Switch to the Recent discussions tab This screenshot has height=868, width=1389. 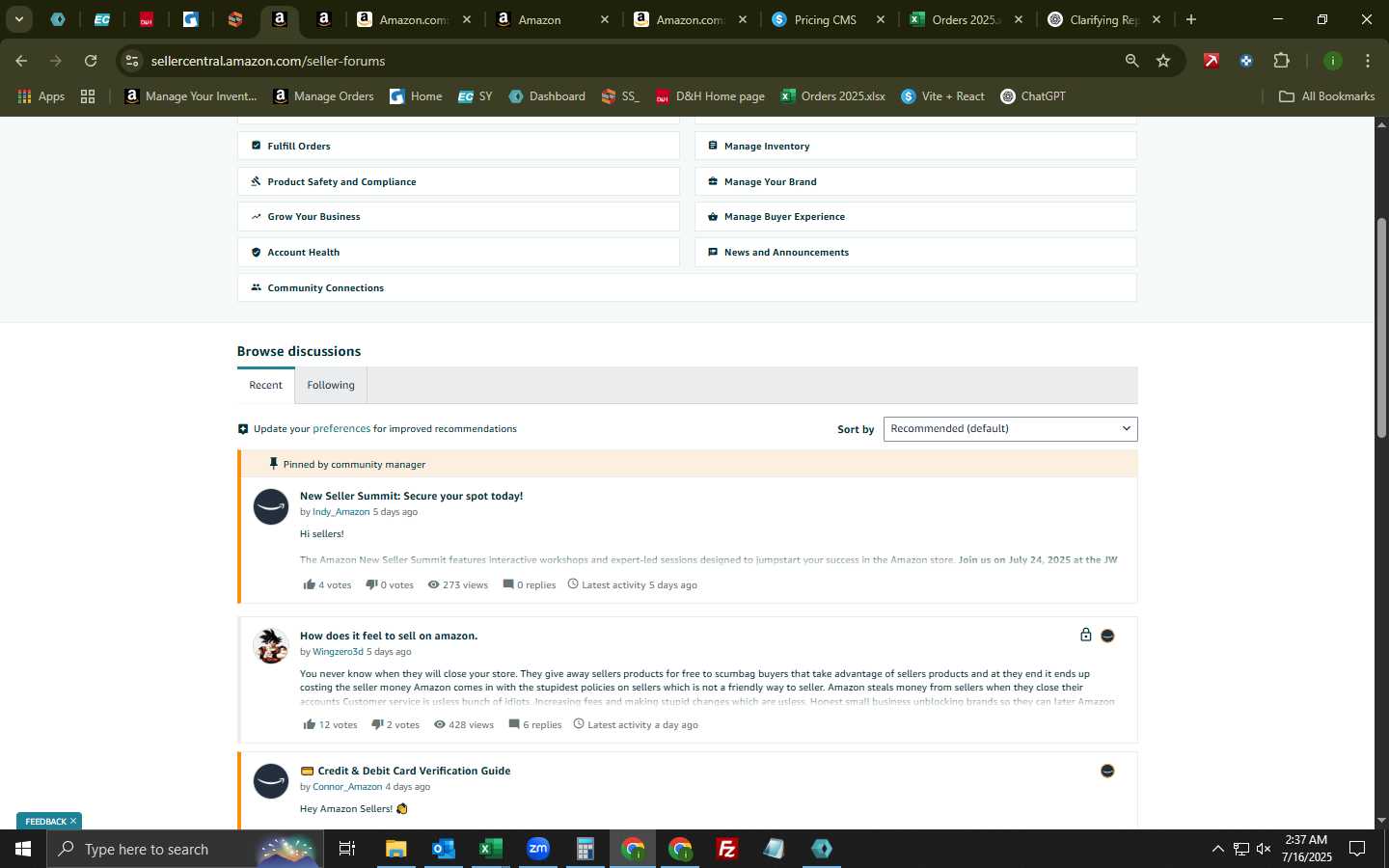tap(266, 385)
